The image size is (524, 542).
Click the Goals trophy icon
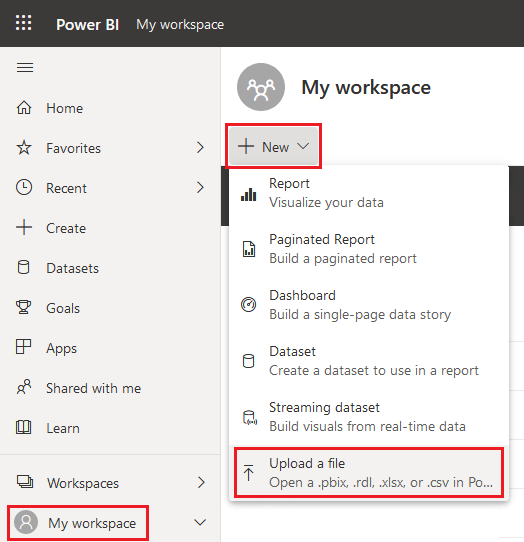24,307
